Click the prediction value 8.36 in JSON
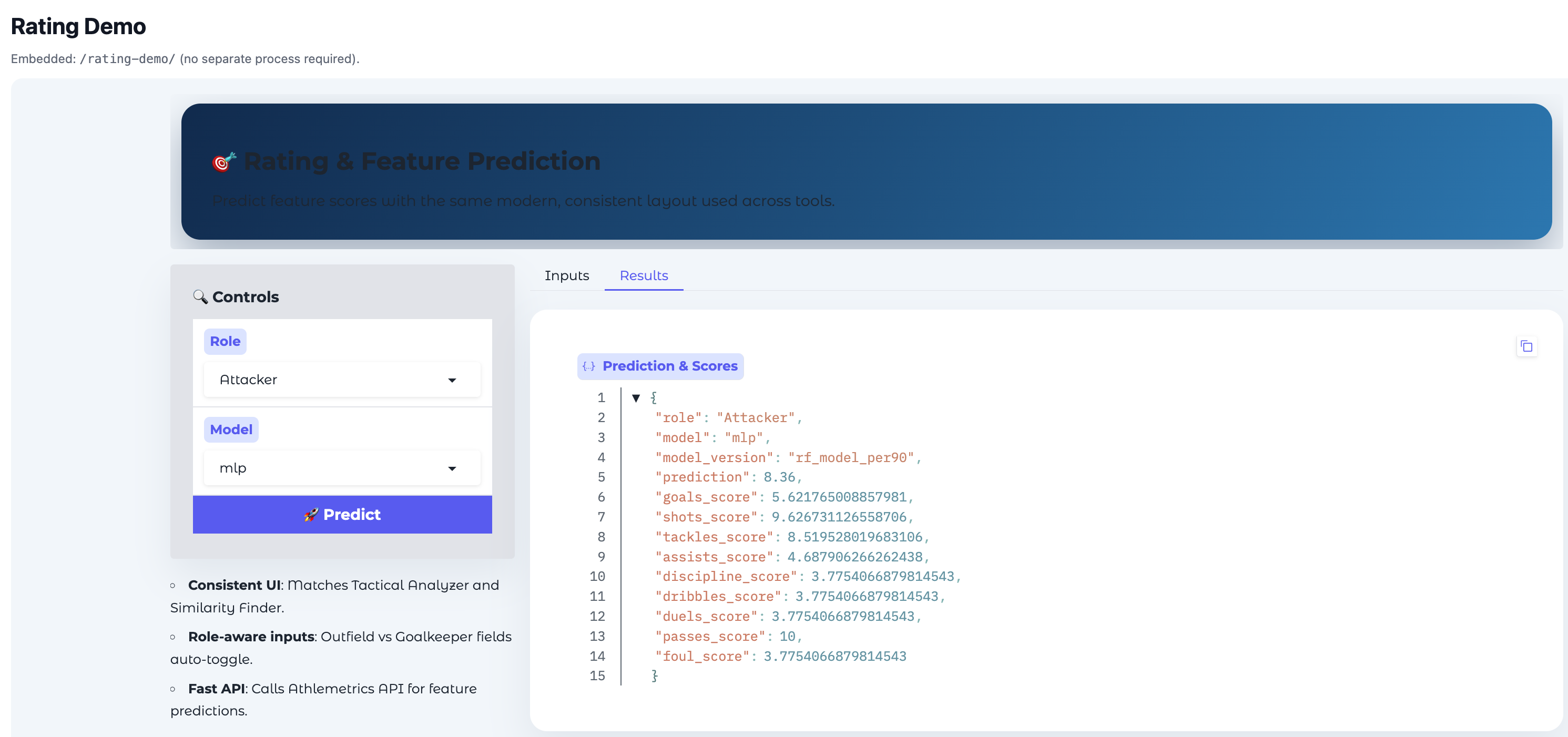The width and height of the screenshot is (1568, 737). click(x=779, y=477)
